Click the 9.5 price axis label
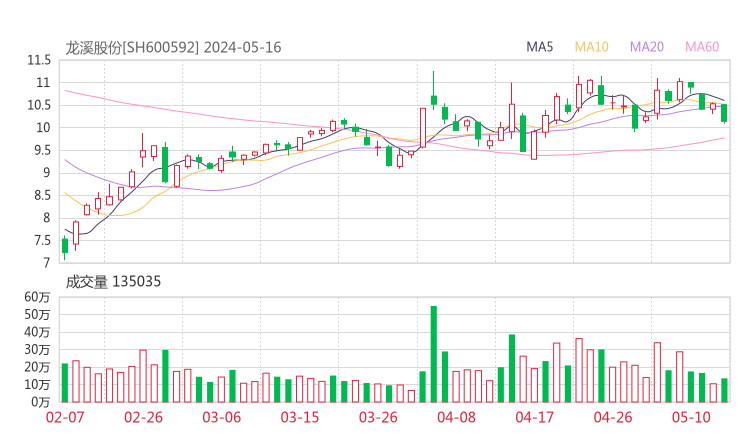Screen dimensions: 740x440 pos(42,150)
